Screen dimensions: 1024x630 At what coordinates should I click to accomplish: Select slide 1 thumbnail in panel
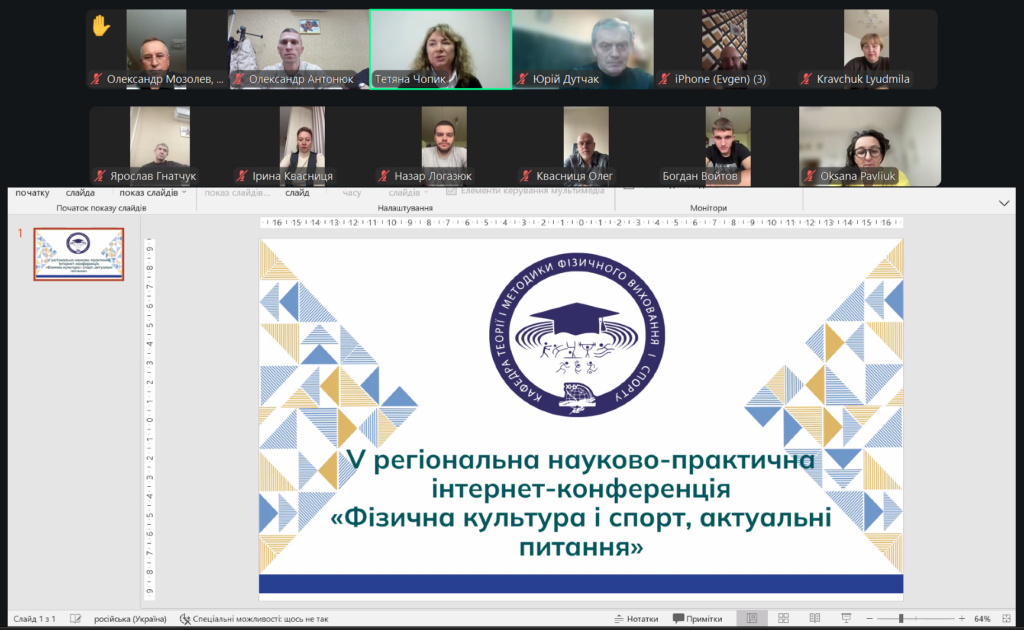(79, 254)
